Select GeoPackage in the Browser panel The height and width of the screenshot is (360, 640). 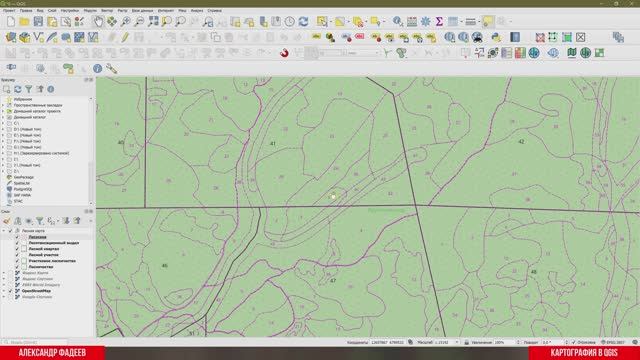24,177
